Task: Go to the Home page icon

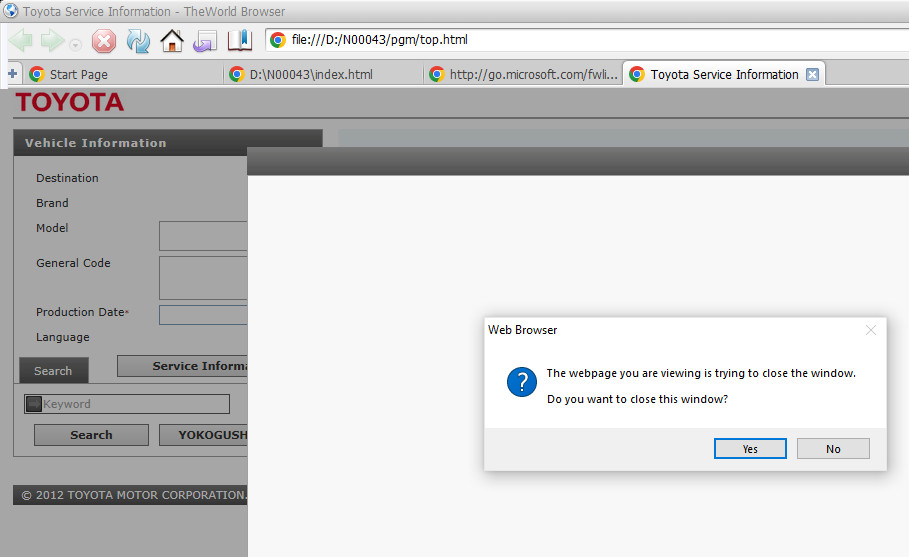Action: click(172, 41)
